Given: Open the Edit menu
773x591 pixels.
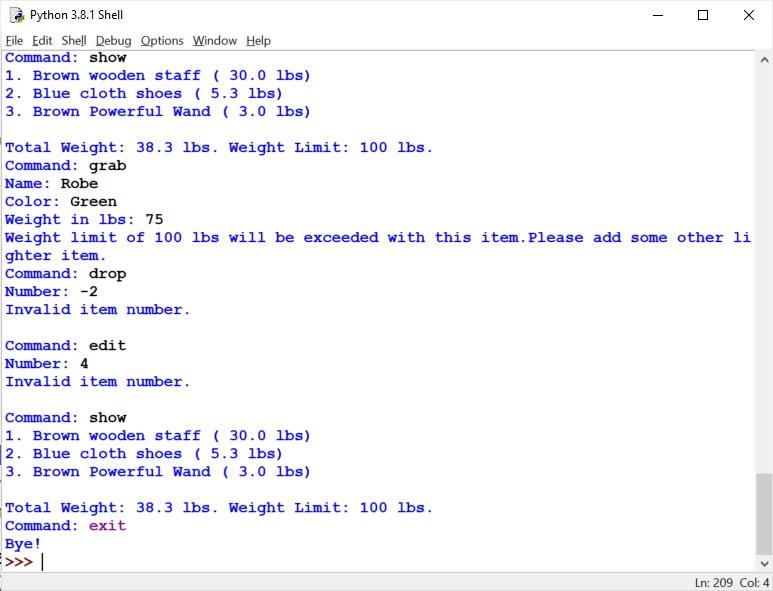Looking at the screenshot, I should pyautogui.click(x=42, y=40).
